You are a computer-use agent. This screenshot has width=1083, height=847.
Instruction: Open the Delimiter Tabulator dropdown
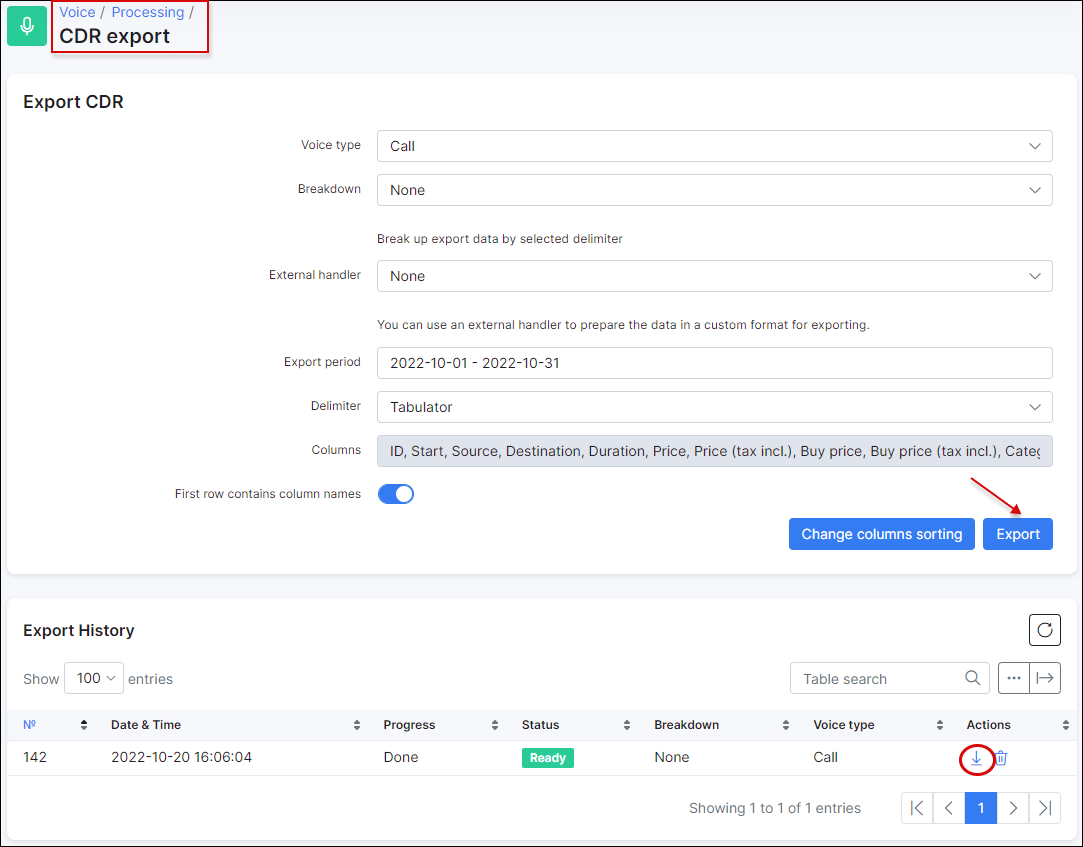click(715, 407)
